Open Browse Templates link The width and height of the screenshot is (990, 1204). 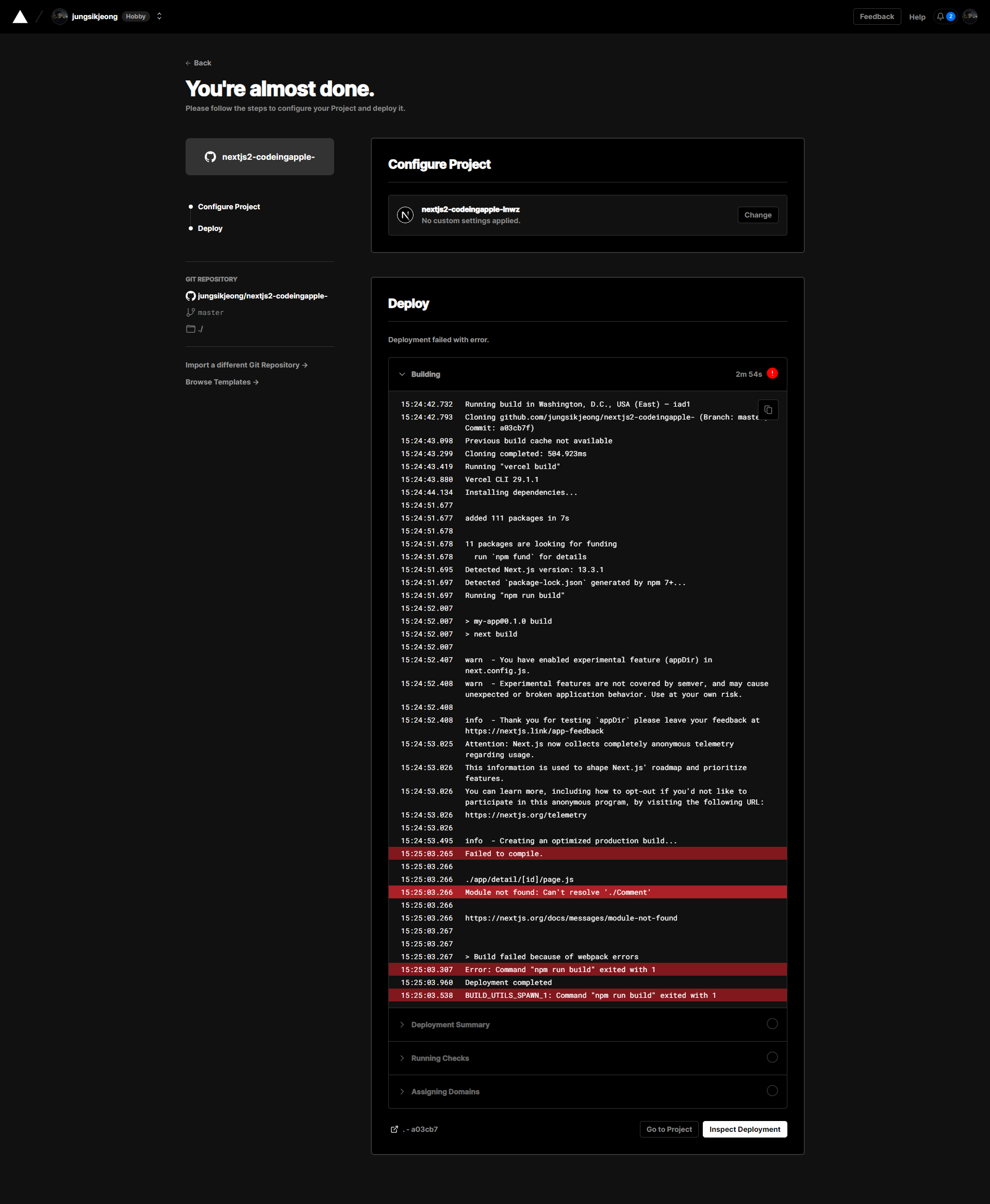pos(222,382)
